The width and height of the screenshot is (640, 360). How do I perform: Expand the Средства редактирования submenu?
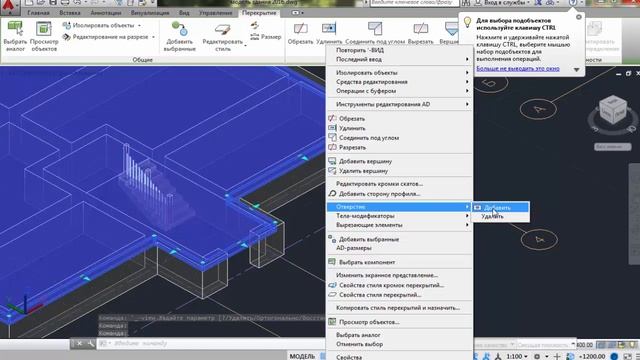400,82
